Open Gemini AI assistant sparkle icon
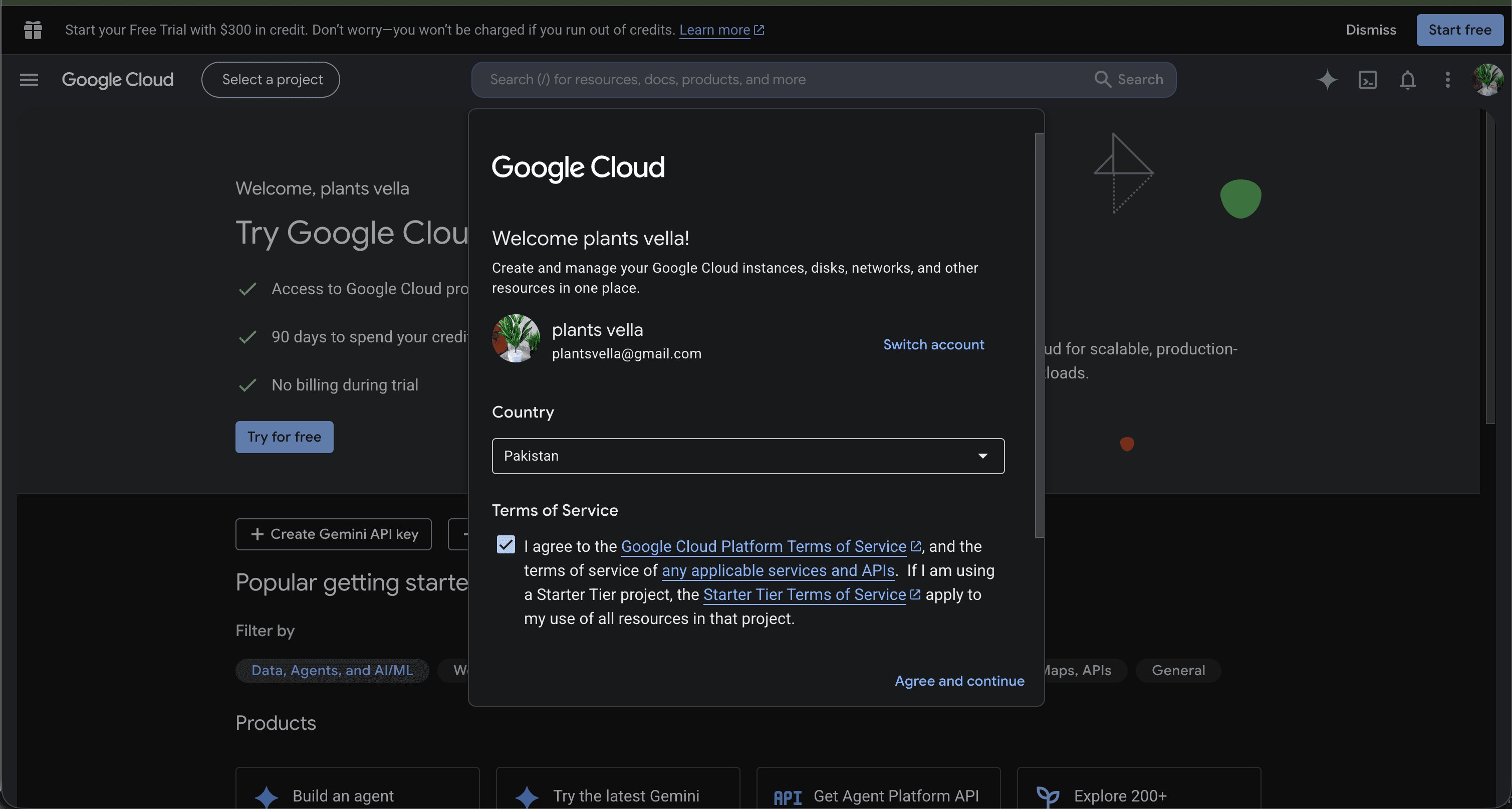This screenshot has height=809, width=1512. click(x=1327, y=79)
